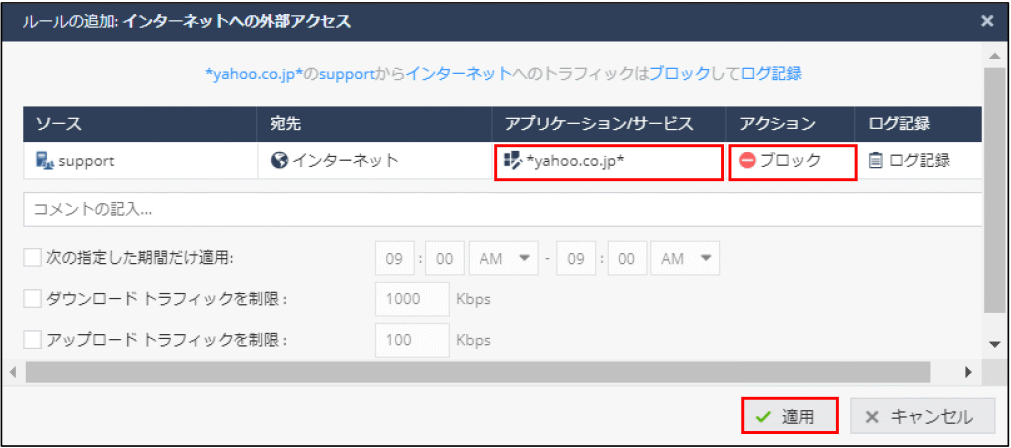Click the vertical scrollbar down arrow
Screen dimensions: 1011x448
coord(993,343)
